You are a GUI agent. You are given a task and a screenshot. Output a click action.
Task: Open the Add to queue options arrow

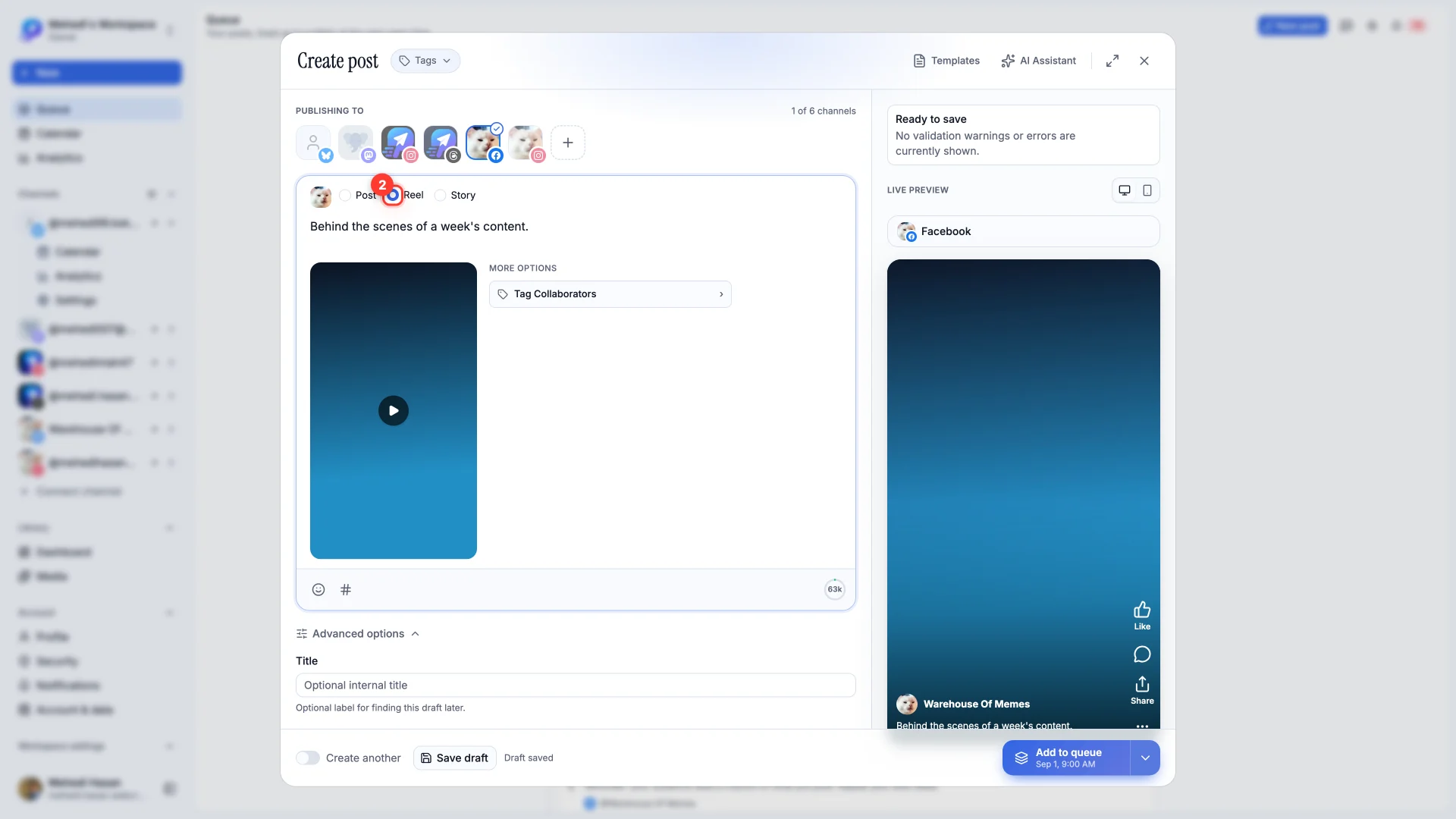click(x=1145, y=758)
